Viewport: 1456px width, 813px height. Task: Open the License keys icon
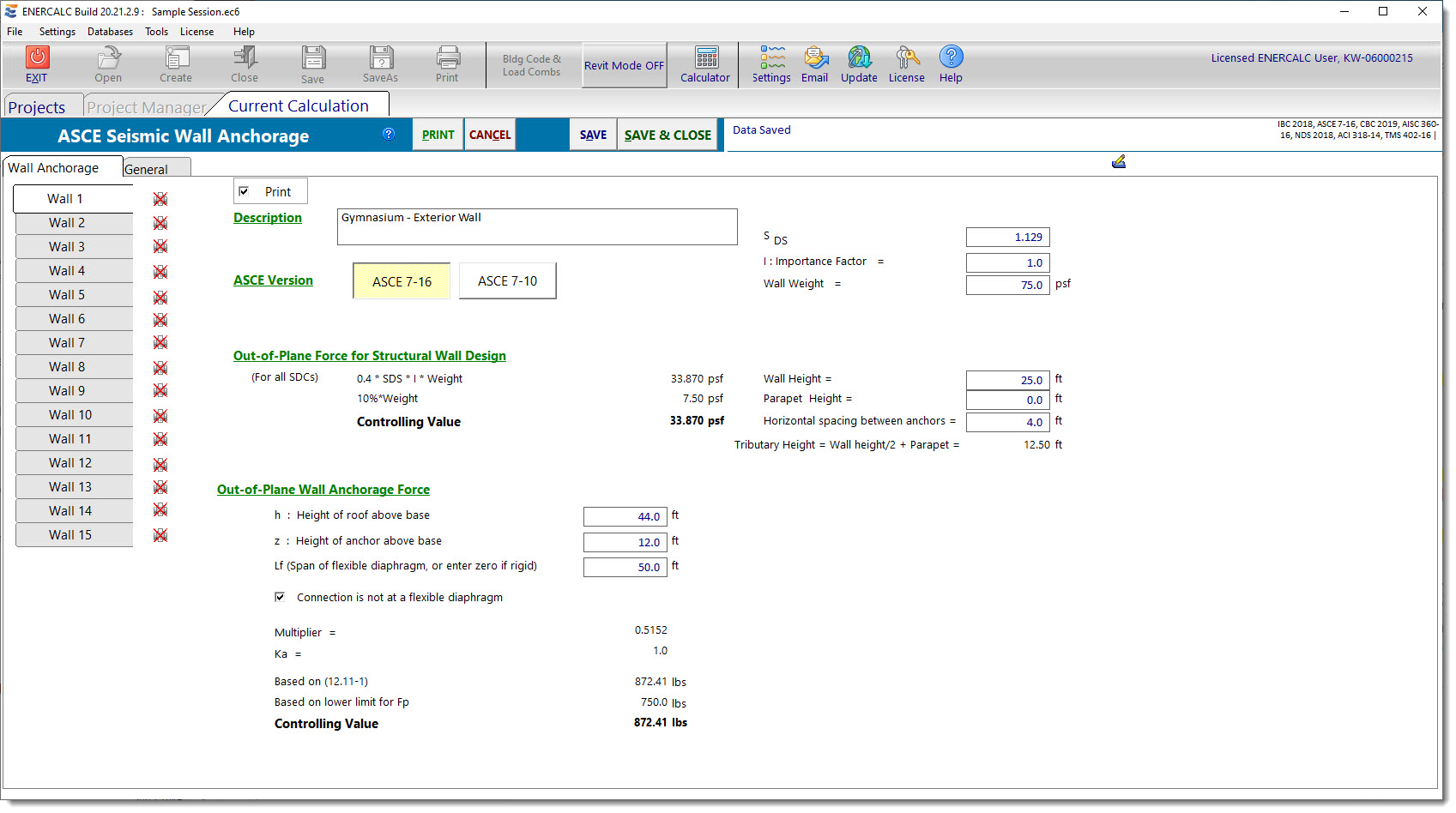click(907, 57)
